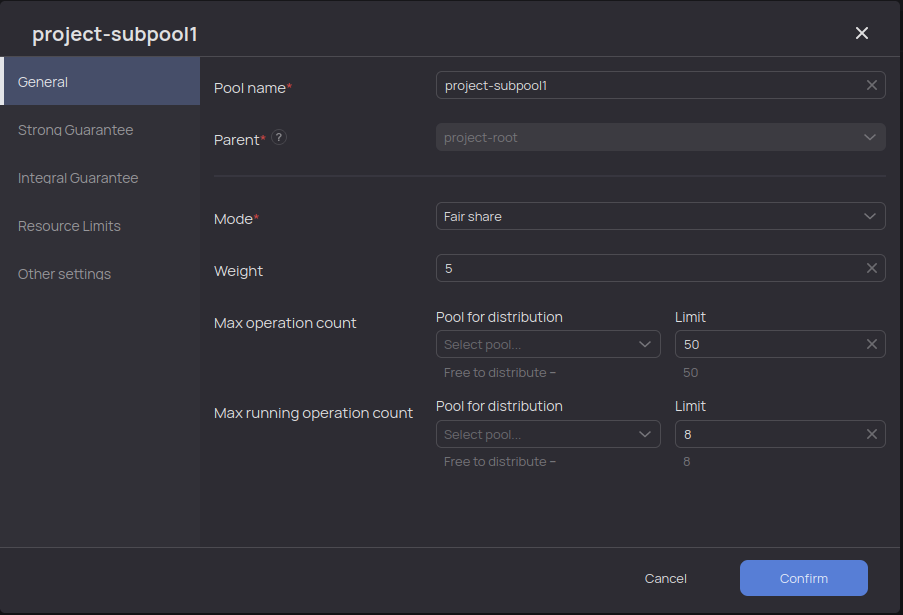This screenshot has height=615, width=903.
Task: Clear the Weight value
Action: pyautogui.click(x=871, y=268)
